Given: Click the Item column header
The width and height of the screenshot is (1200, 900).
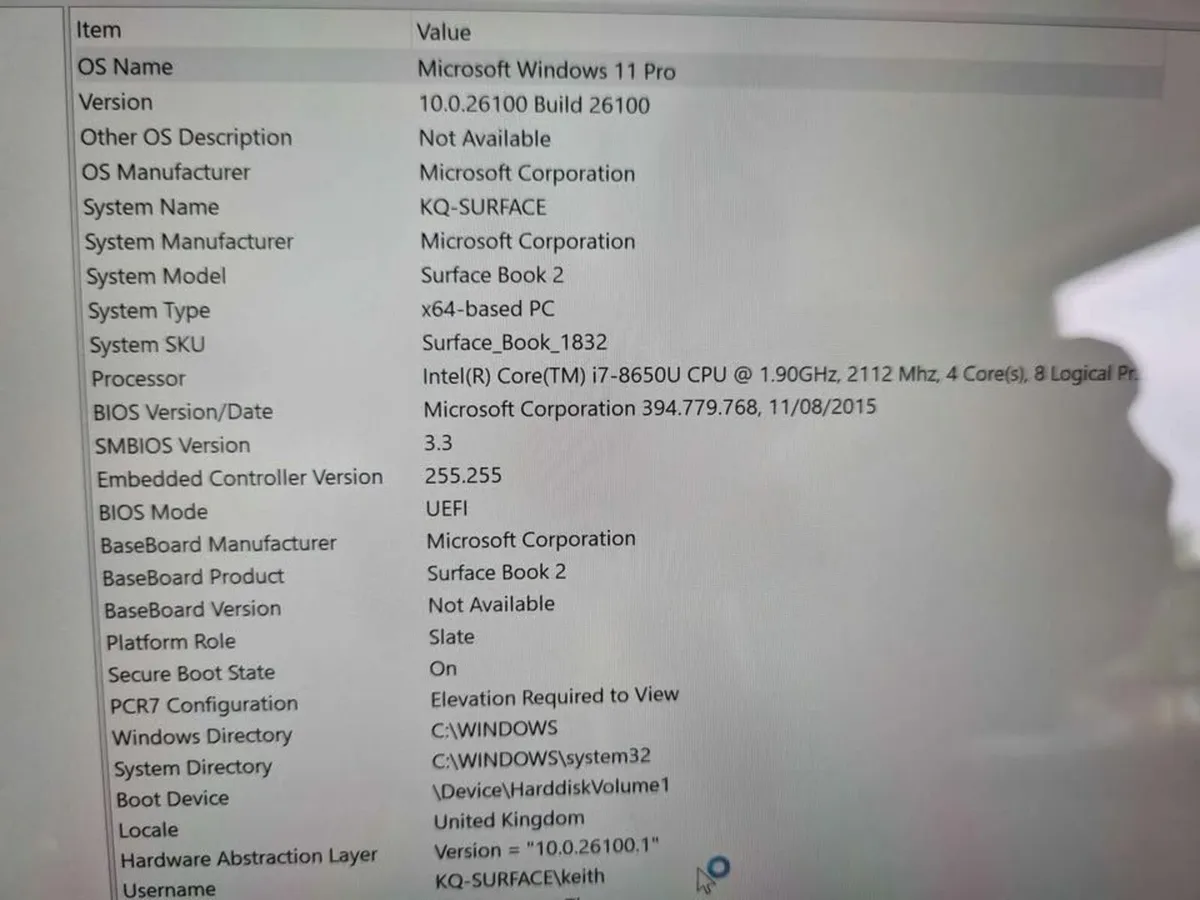Looking at the screenshot, I should [x=98, y=31].
